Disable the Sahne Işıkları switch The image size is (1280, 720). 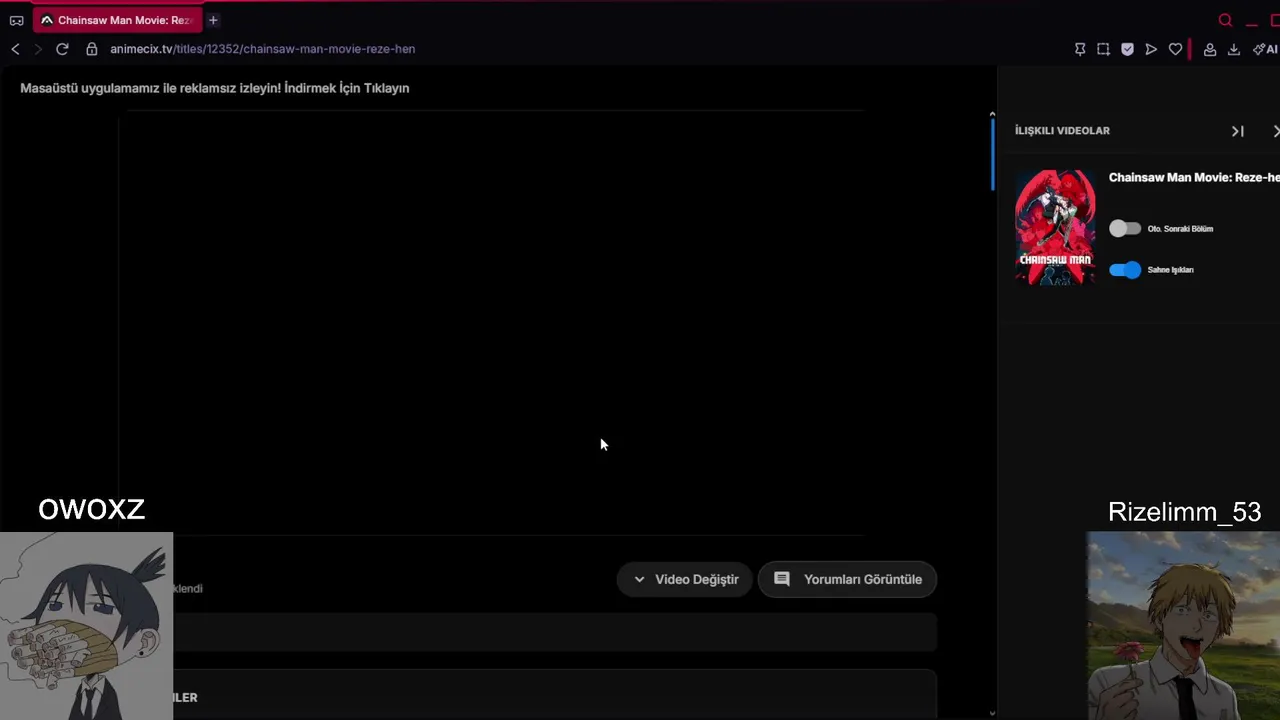coord(1125,270)
